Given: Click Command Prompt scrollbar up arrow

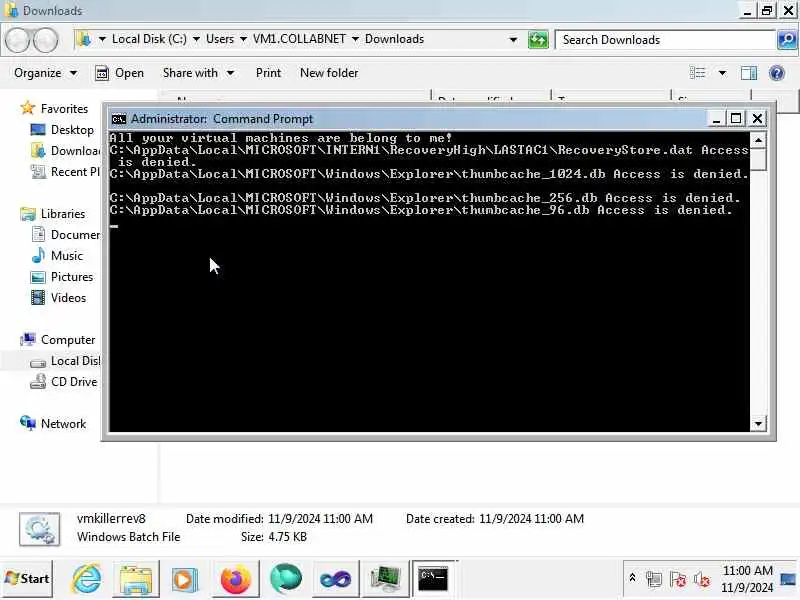Looking at the screenshot, I should pos(758,140).
